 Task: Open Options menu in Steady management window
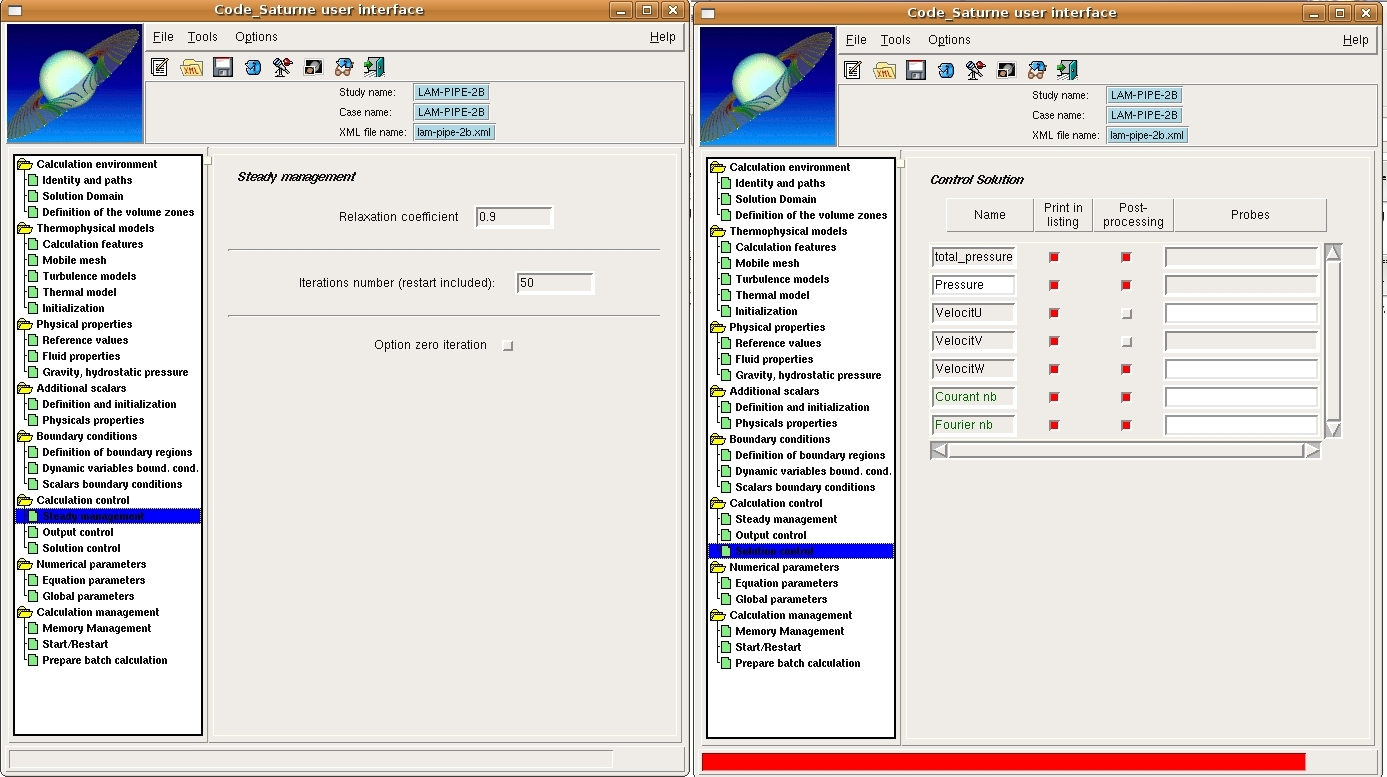pyautogui.click(x=256, y=37)
